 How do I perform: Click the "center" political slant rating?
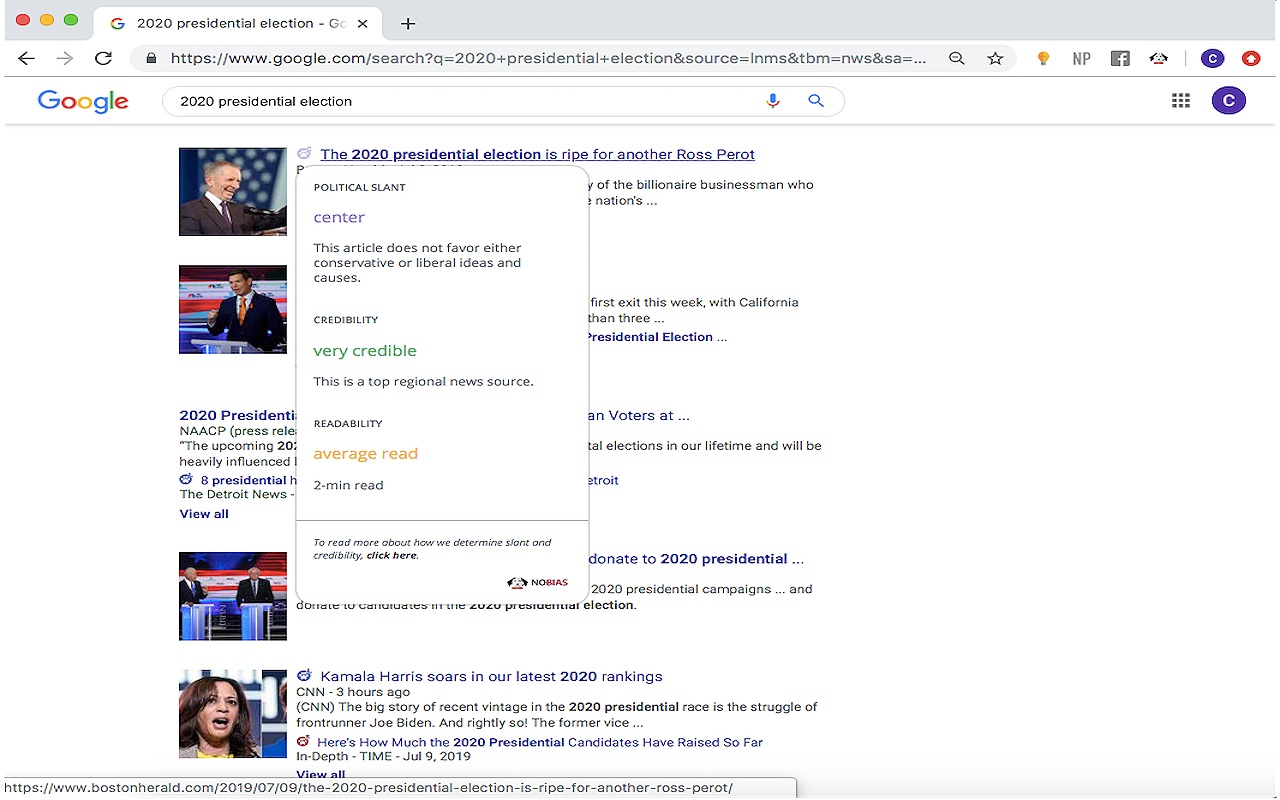point(339,217)
